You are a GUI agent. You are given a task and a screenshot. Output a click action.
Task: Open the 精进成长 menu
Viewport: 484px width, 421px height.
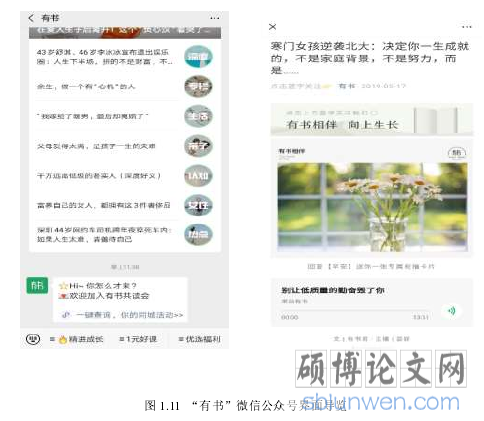(x=76, y=339)
